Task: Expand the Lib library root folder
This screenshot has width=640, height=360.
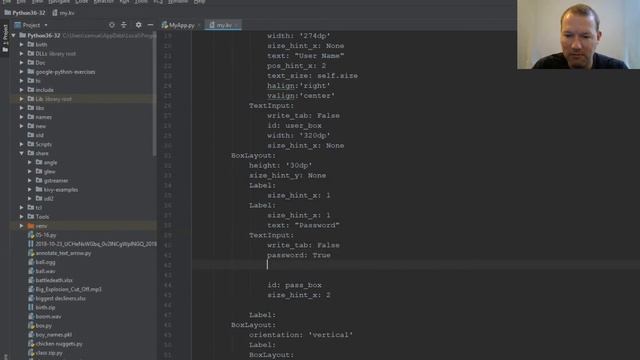Action: click(22, 99)
